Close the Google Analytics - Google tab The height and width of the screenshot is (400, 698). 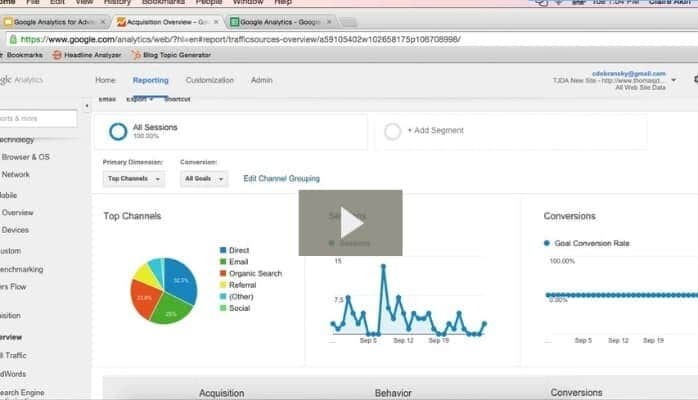click(329, 22)
